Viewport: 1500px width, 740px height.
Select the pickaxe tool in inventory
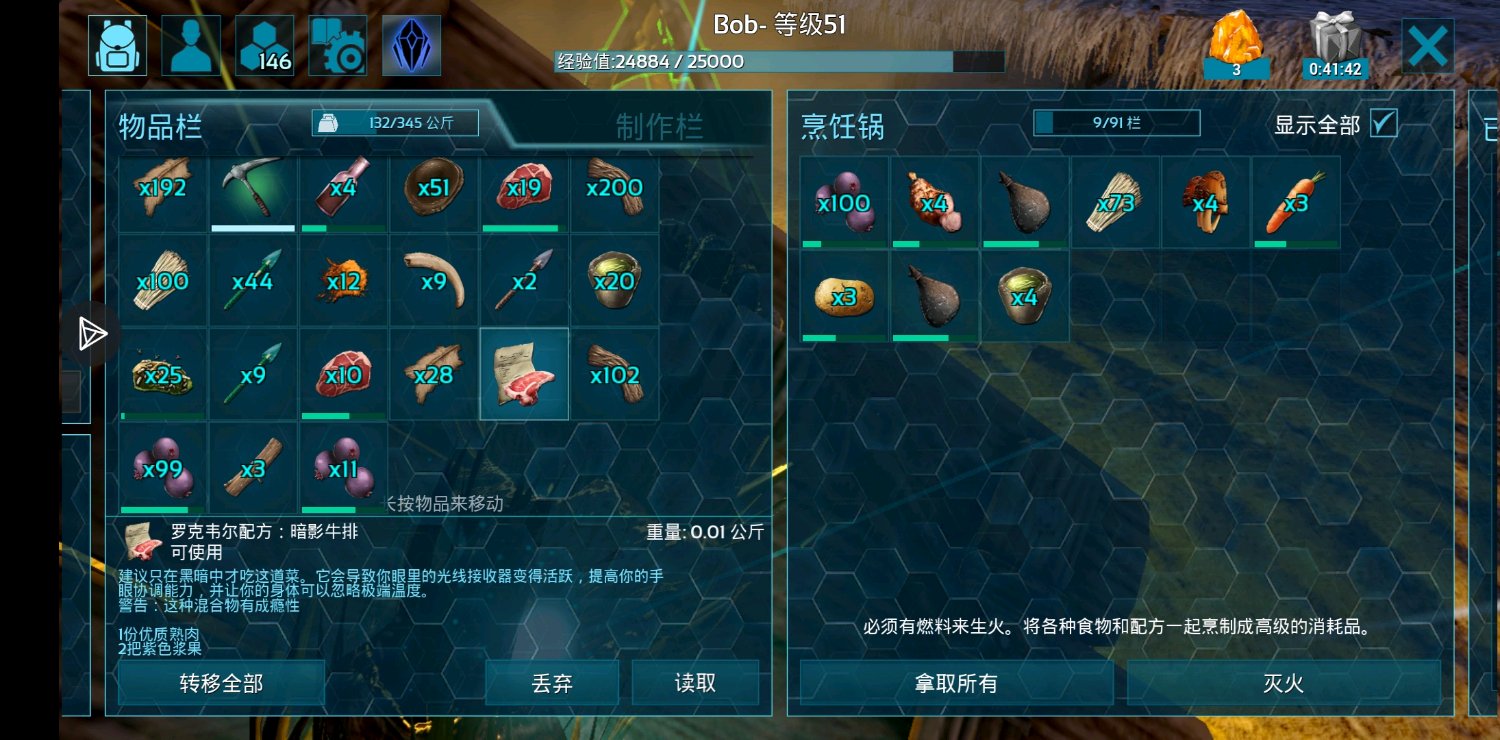coord(254,193)
